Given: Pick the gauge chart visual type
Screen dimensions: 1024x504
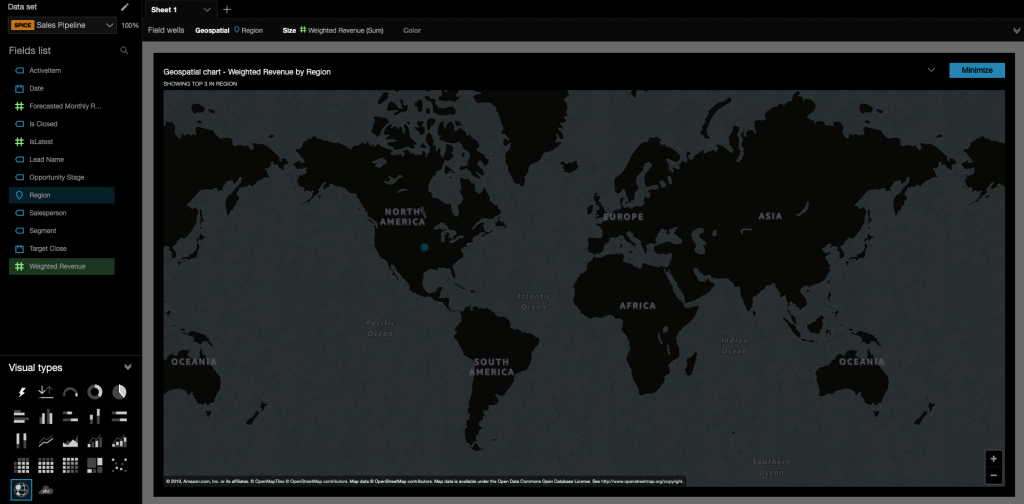Looking at the screenshot, I should pos(70,392).
